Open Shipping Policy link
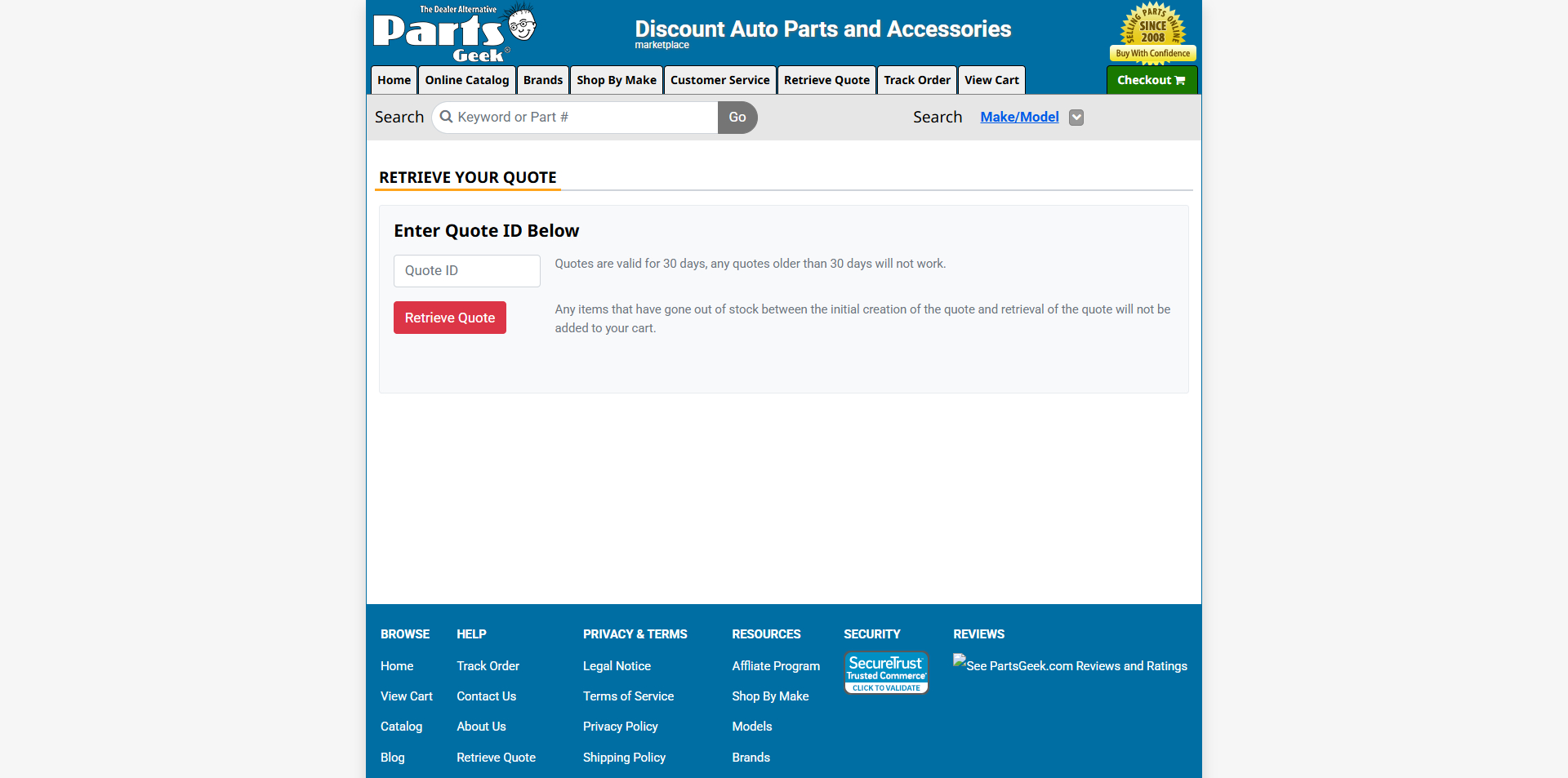Image resolution: width=1568 pixels, height=778 pixels. [625, 758]
